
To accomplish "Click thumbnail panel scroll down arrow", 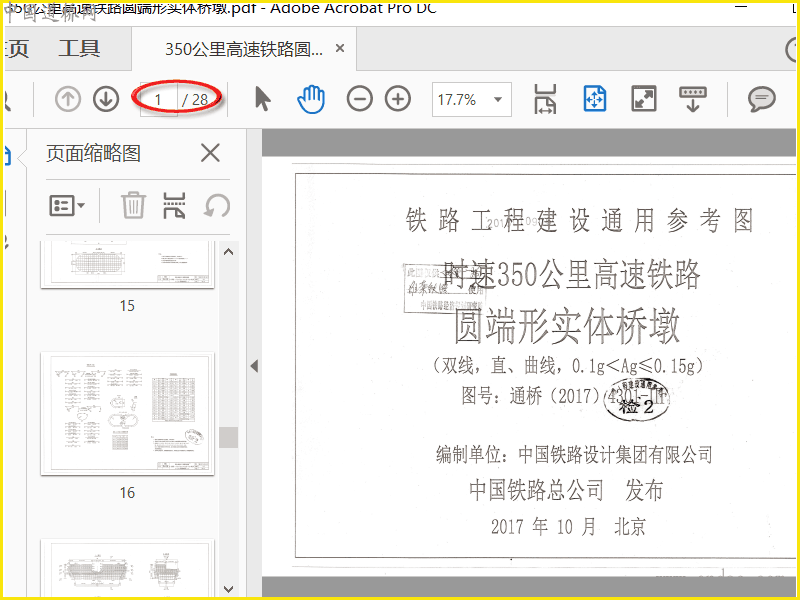I will [229, 589].
